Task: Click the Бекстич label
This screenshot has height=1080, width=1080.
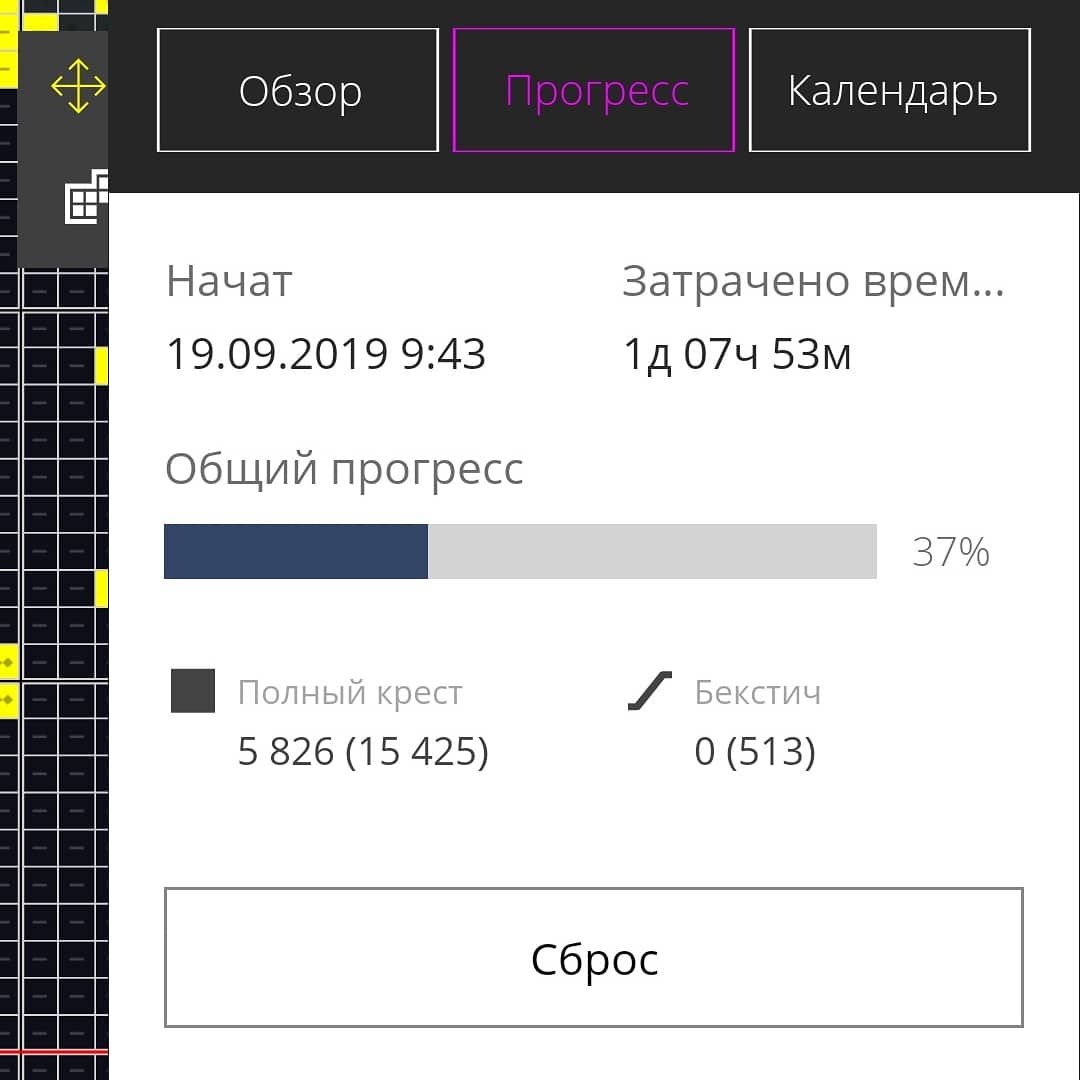Action: (x=757, y=693)
